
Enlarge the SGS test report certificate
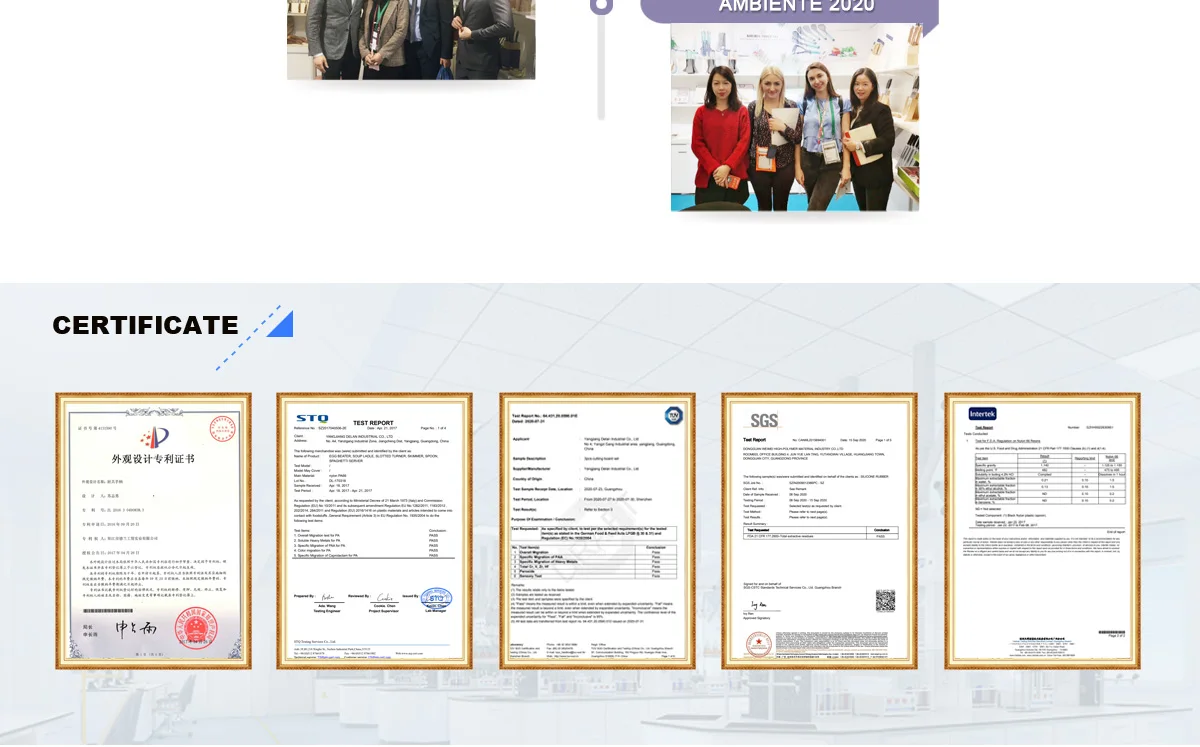pyautogui.click(x=819, y=530)
